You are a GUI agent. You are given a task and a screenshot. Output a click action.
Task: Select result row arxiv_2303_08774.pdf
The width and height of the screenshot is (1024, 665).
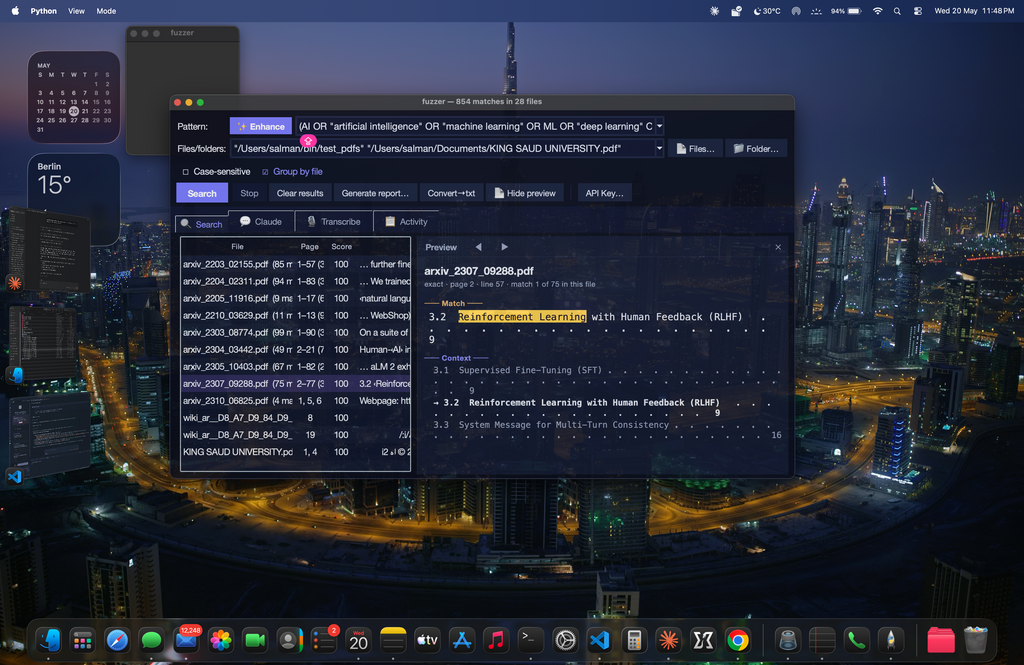click(x=296, y=332)
